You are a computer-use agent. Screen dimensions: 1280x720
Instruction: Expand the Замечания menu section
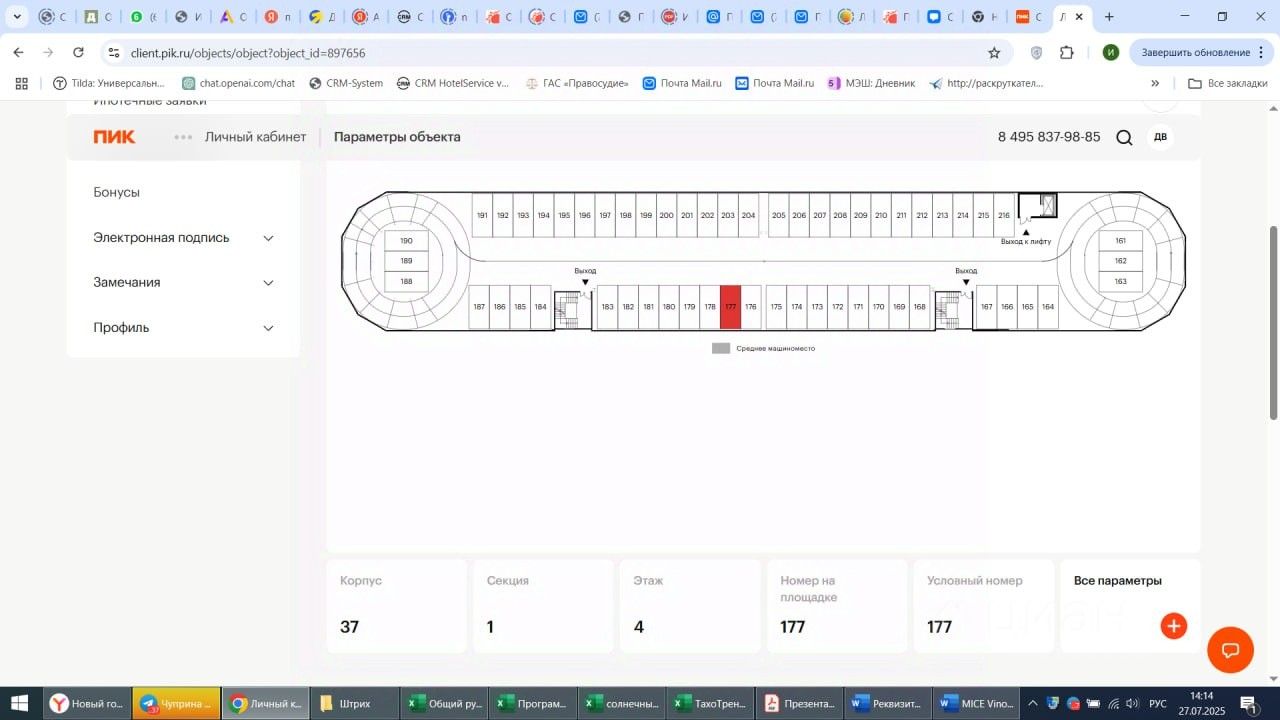pos(183,283)
